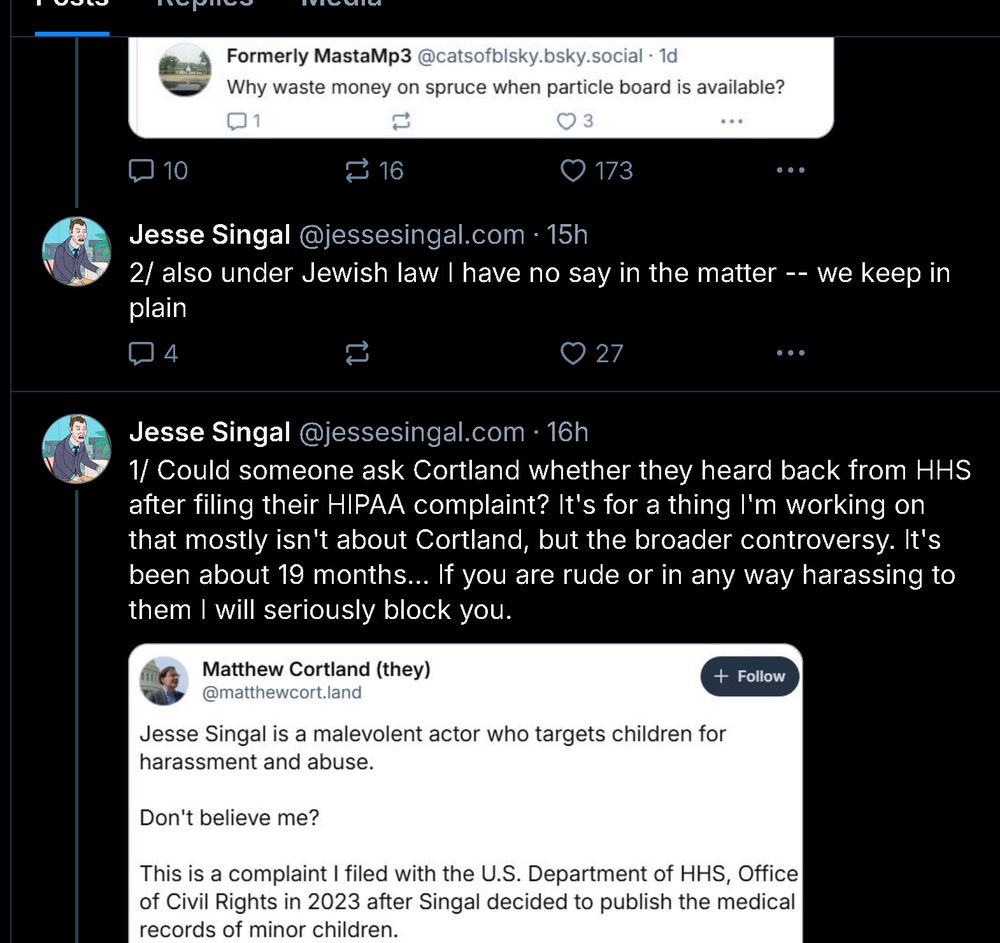Like Jesse Singal's post with 27 likes
Image resolution: width=1000 pixels, height=943 pixels.
[573, 353]
